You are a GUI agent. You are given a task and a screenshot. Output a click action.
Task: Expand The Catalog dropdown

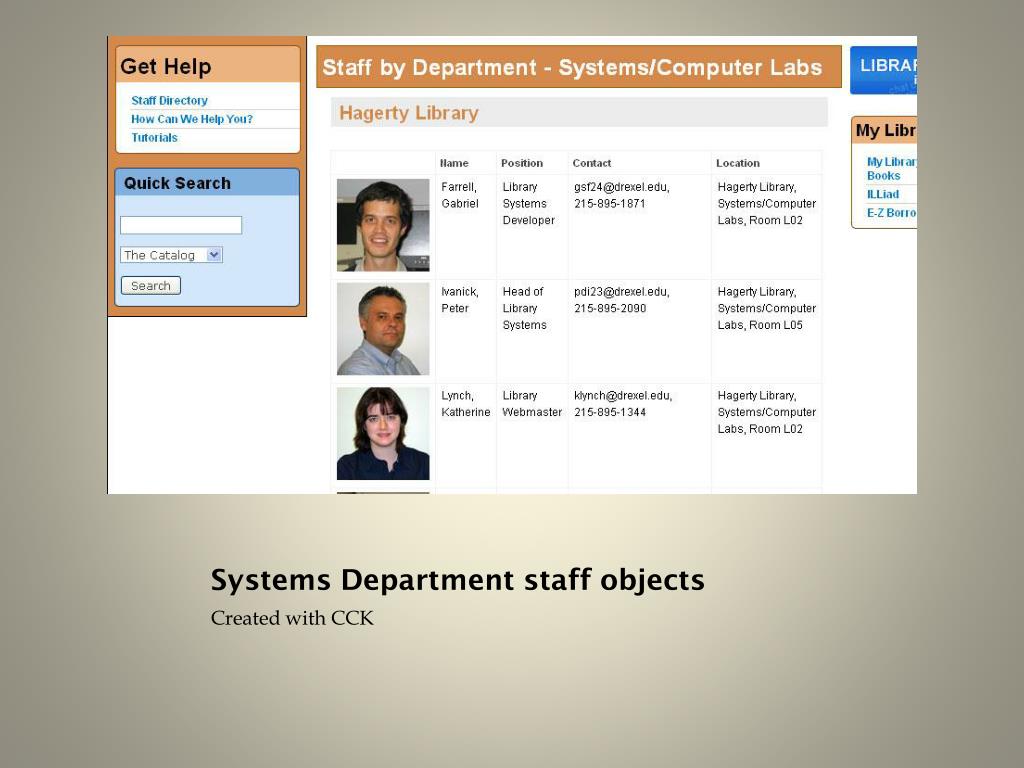pos(171,255)
